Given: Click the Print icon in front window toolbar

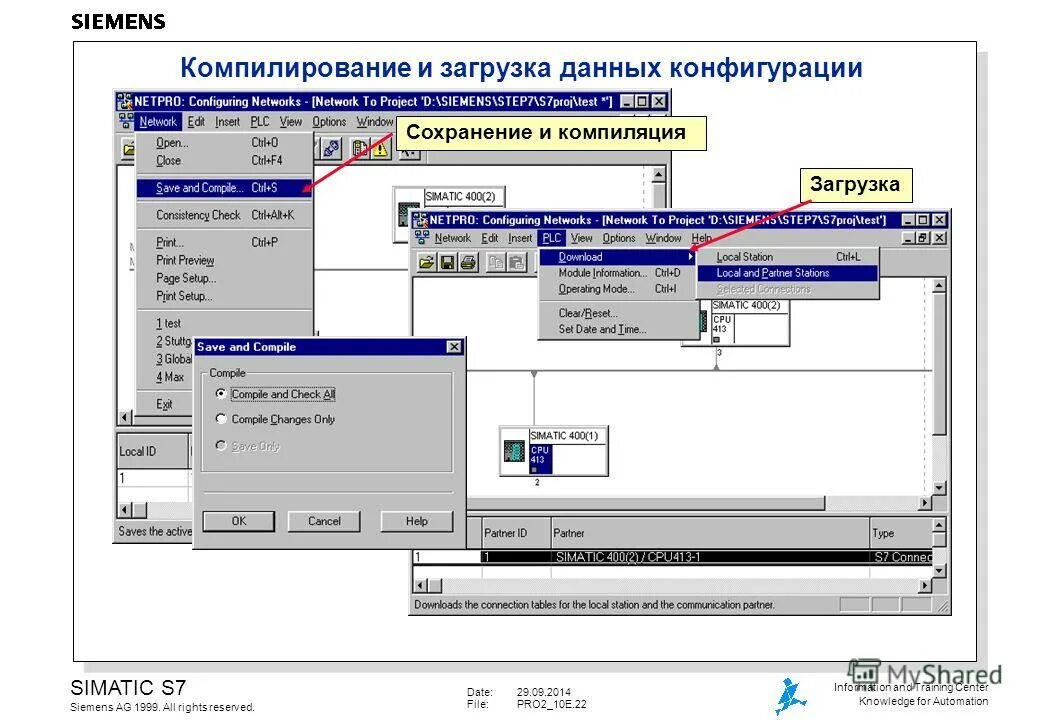Looking at the screenshot, I should coord(469,263).
